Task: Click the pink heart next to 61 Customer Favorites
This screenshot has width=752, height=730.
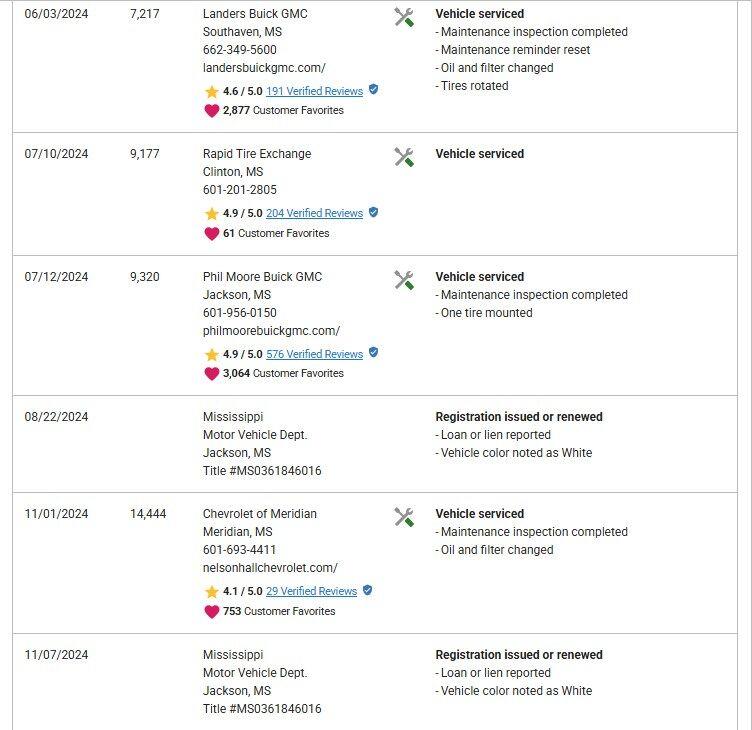Action: (x=212, y=234)
